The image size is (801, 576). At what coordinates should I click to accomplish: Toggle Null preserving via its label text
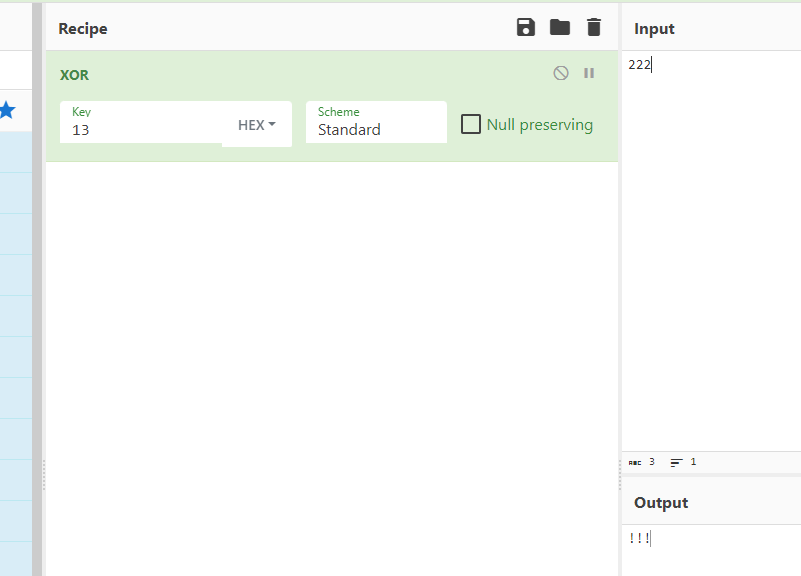click(540, 125)
